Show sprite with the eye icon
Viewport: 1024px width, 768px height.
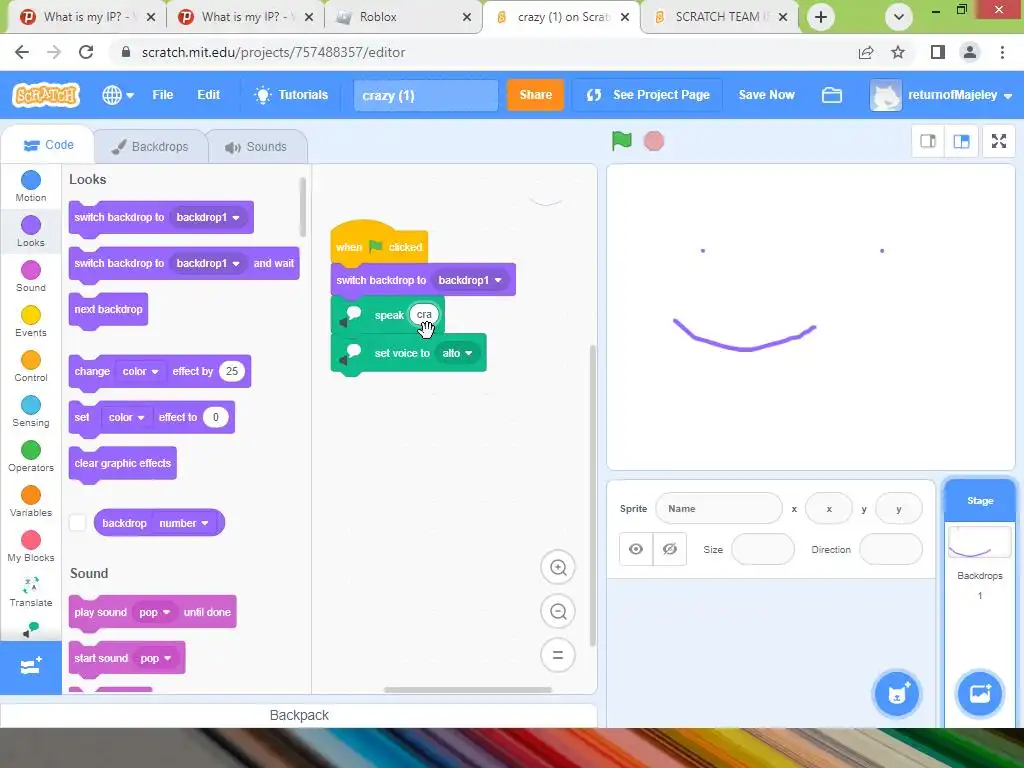coord(636,549)
